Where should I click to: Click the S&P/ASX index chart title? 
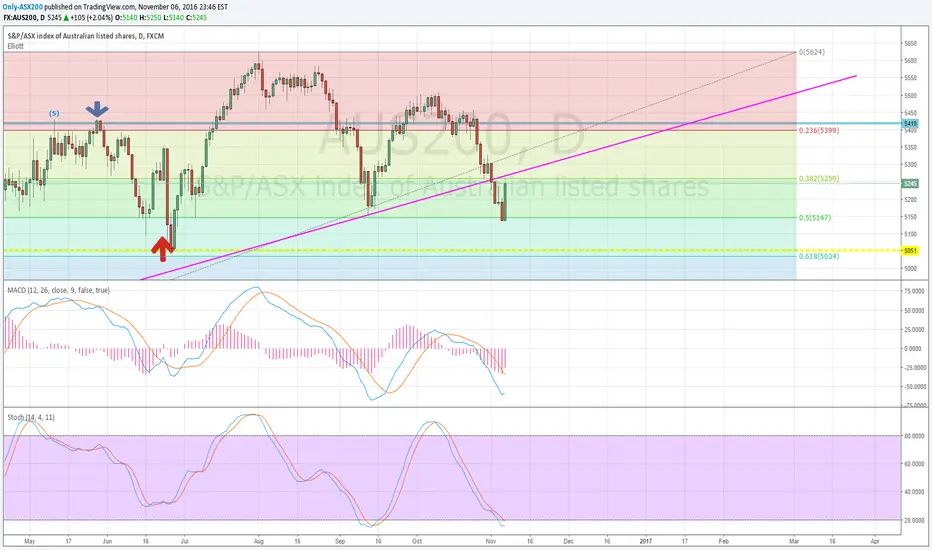pyautogui.click(x=86, y=36)
